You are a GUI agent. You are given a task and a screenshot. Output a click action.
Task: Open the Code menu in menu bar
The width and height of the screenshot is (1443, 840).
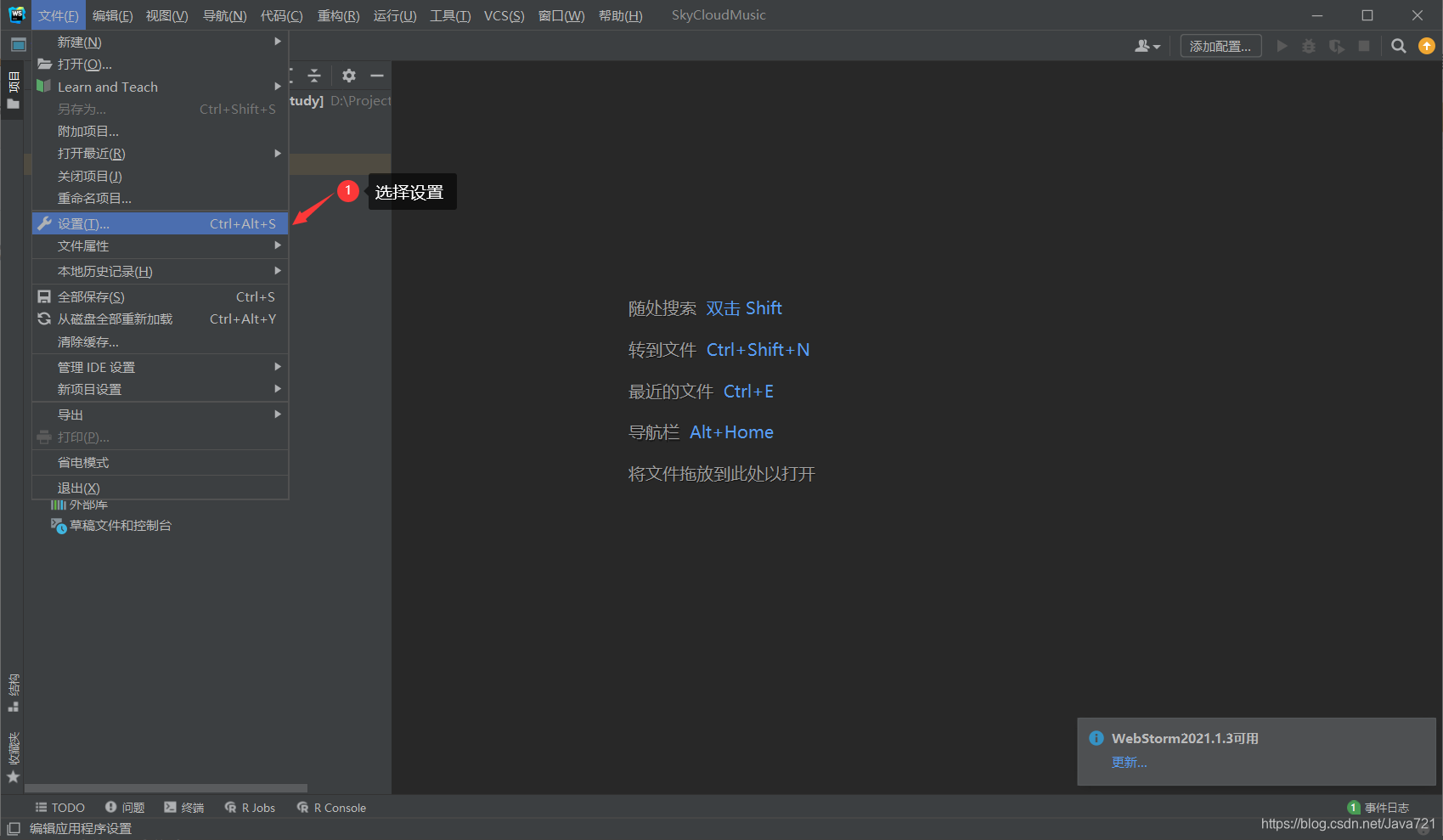pyautogui.click(x=281, y=15)
